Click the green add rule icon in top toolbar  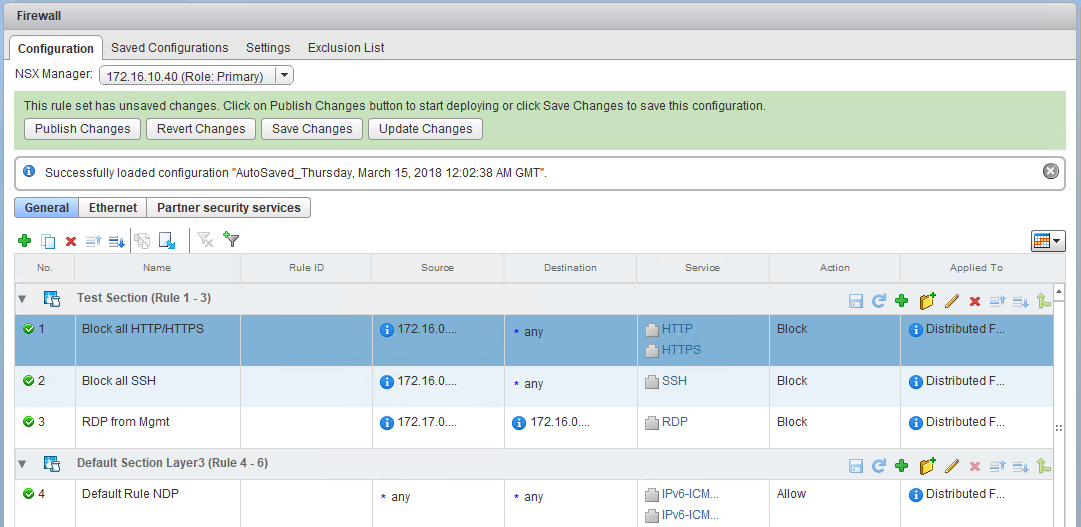click(24, 241)
